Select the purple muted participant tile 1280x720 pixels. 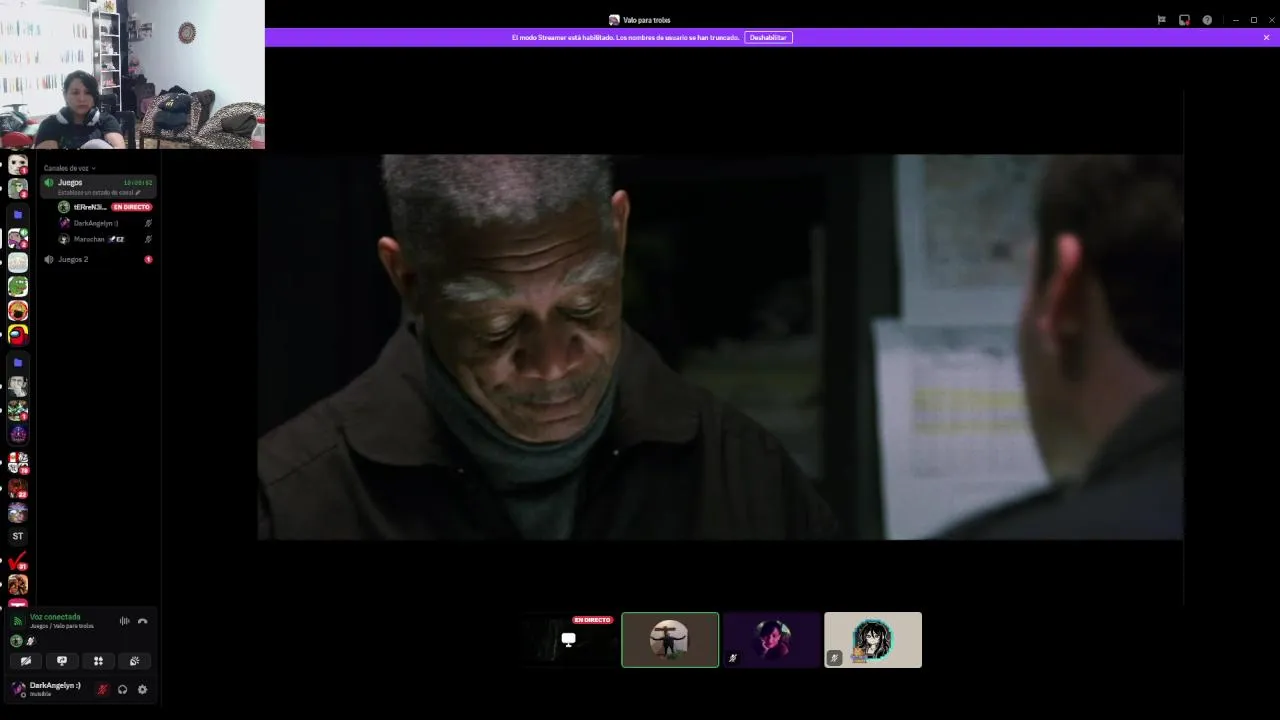click(772, 640)
